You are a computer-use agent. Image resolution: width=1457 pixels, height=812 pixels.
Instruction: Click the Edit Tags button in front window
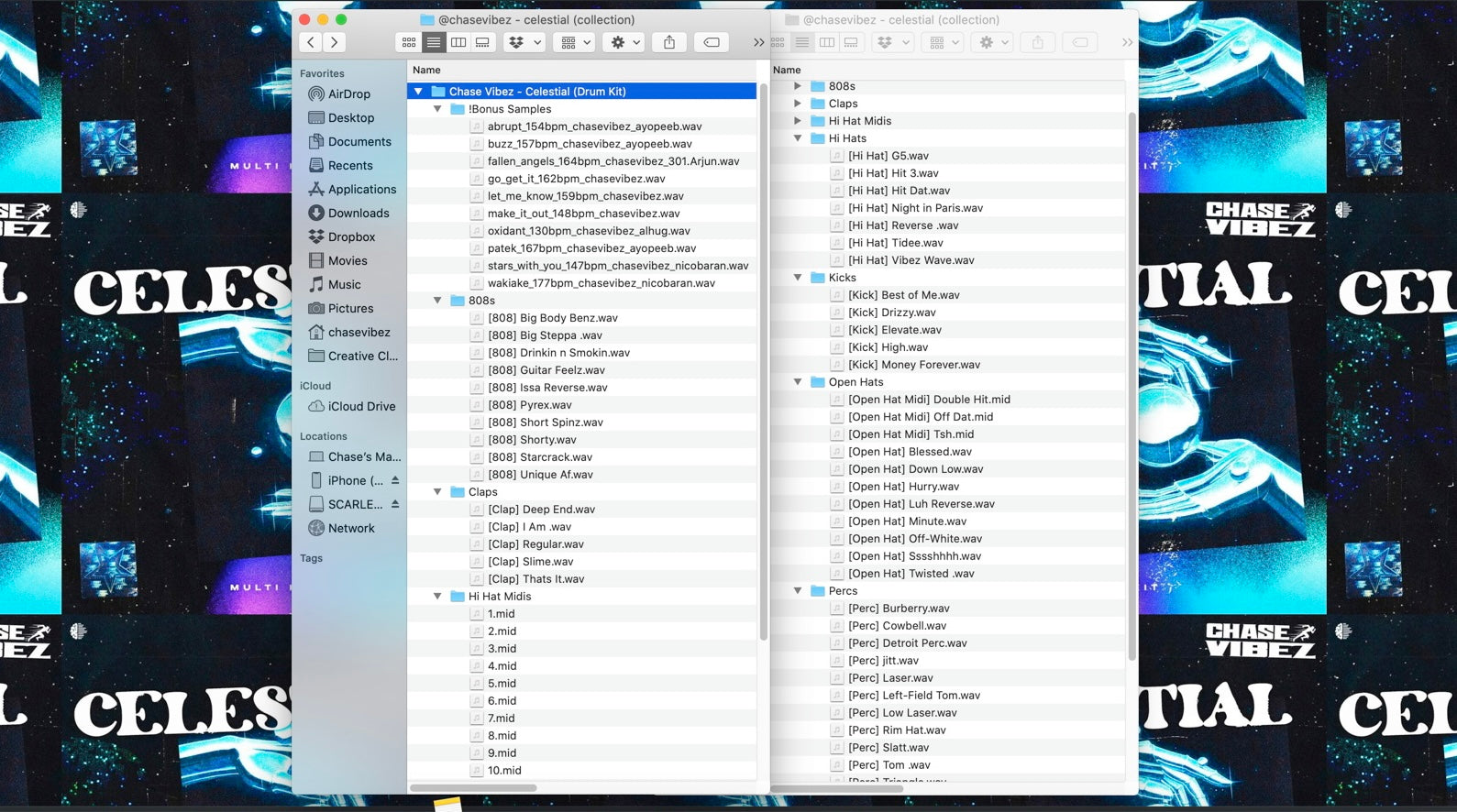[712, 42]
